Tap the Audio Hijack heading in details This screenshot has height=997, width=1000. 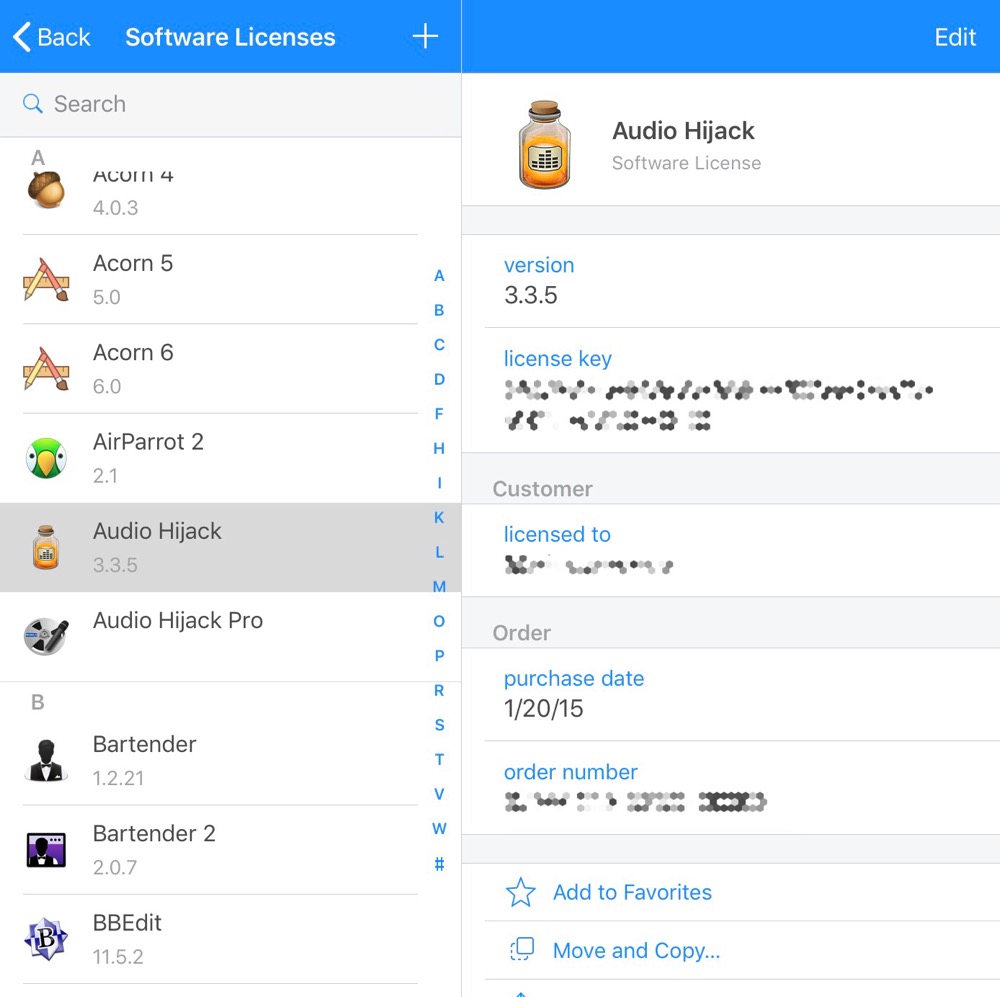(x=683, y=131)
